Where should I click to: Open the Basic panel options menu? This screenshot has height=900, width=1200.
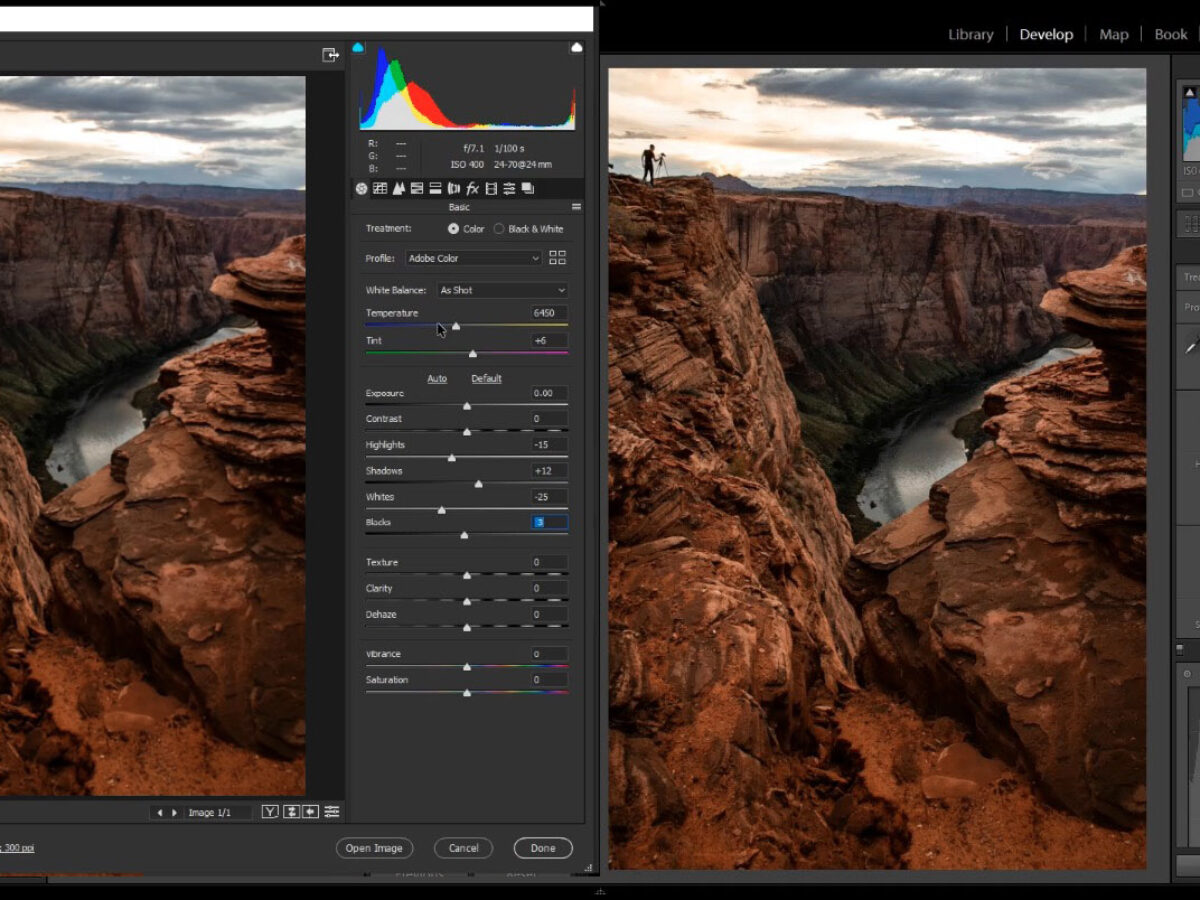(x=576, y=207)
